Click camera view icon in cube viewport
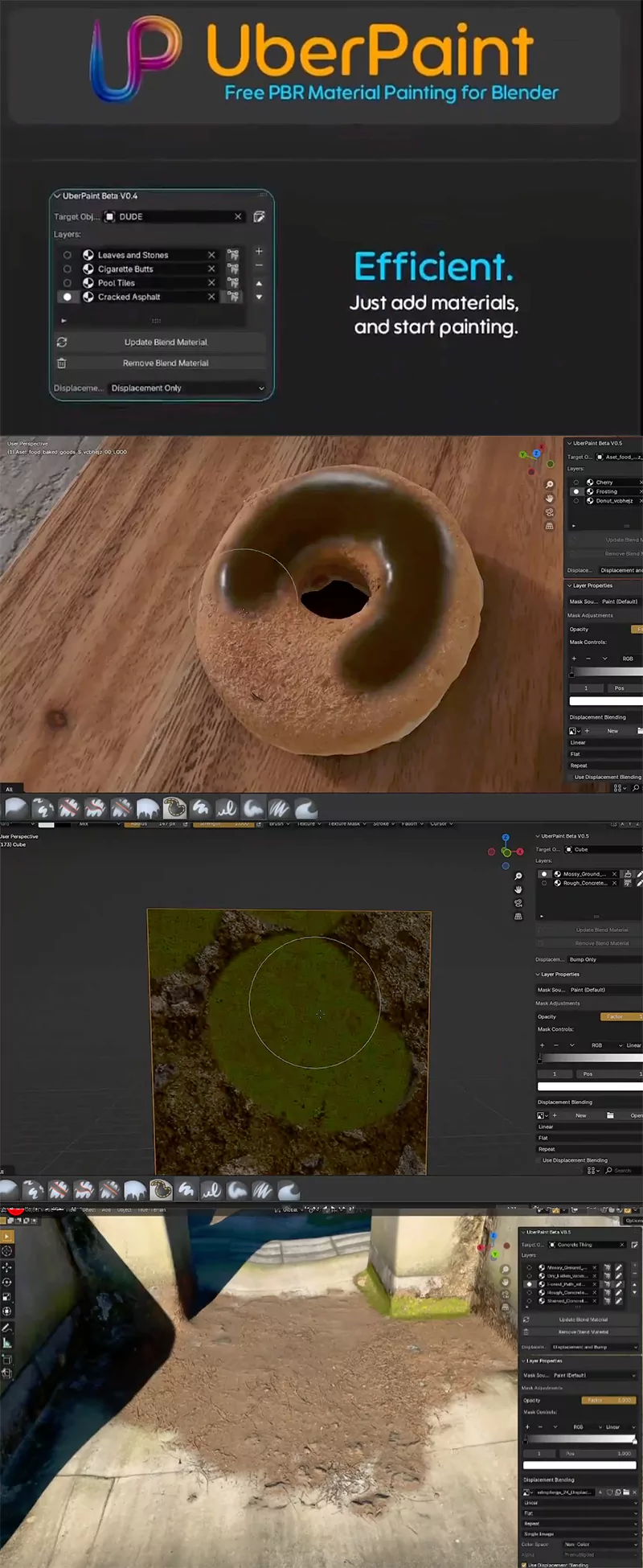 (518, 903)
